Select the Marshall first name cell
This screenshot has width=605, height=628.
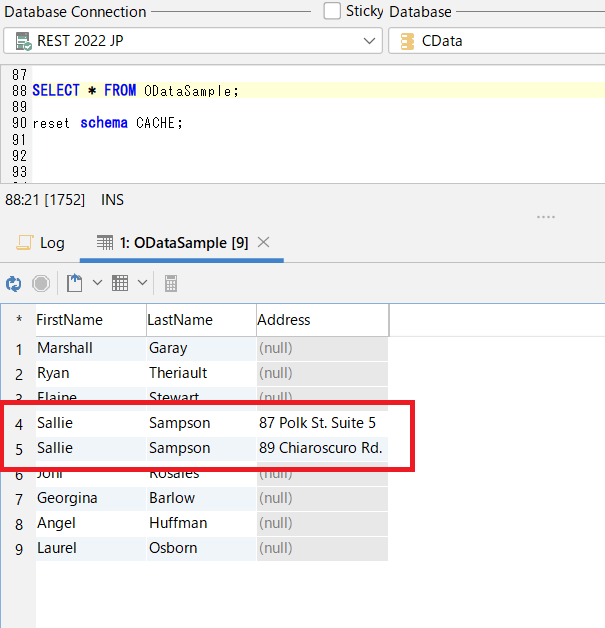click(91, 348)
